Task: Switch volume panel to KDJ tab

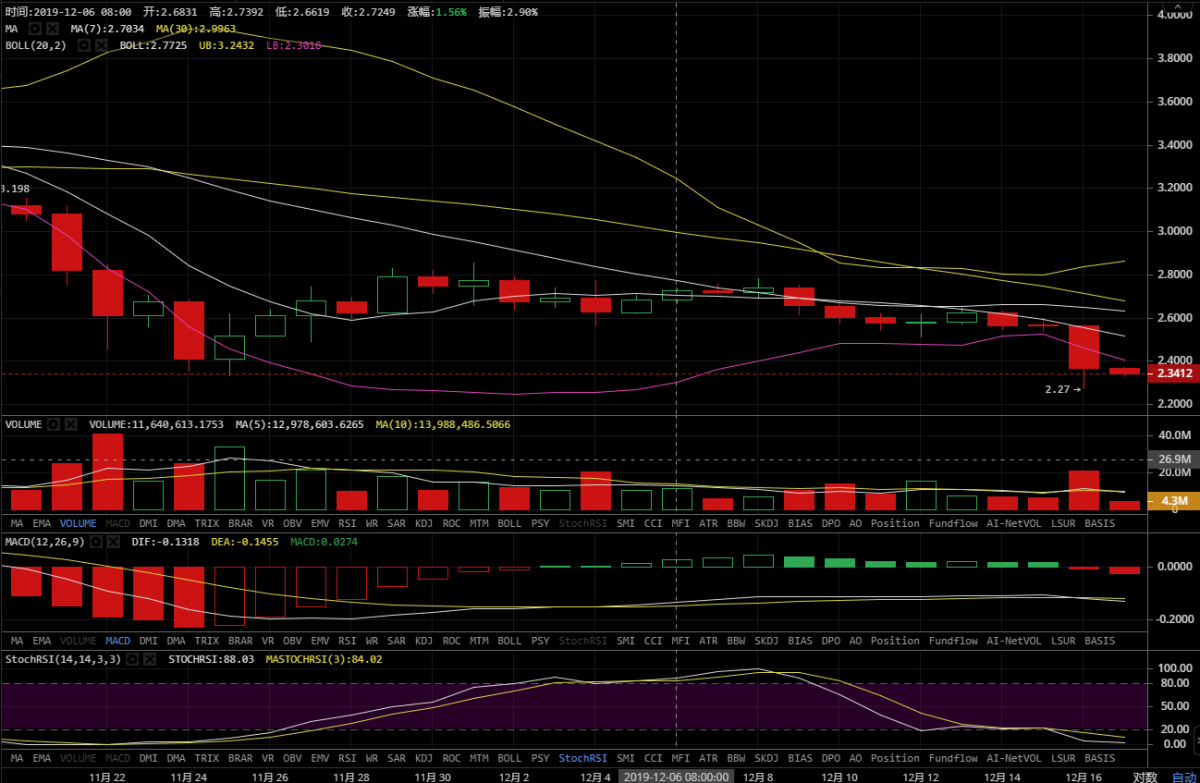Action: pyautogui.click(x=424, y=523)
